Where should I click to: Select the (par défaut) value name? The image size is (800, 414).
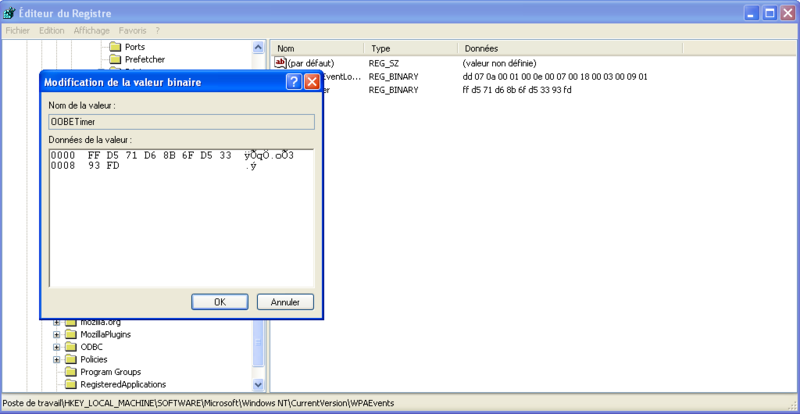[x=311, y=64]
